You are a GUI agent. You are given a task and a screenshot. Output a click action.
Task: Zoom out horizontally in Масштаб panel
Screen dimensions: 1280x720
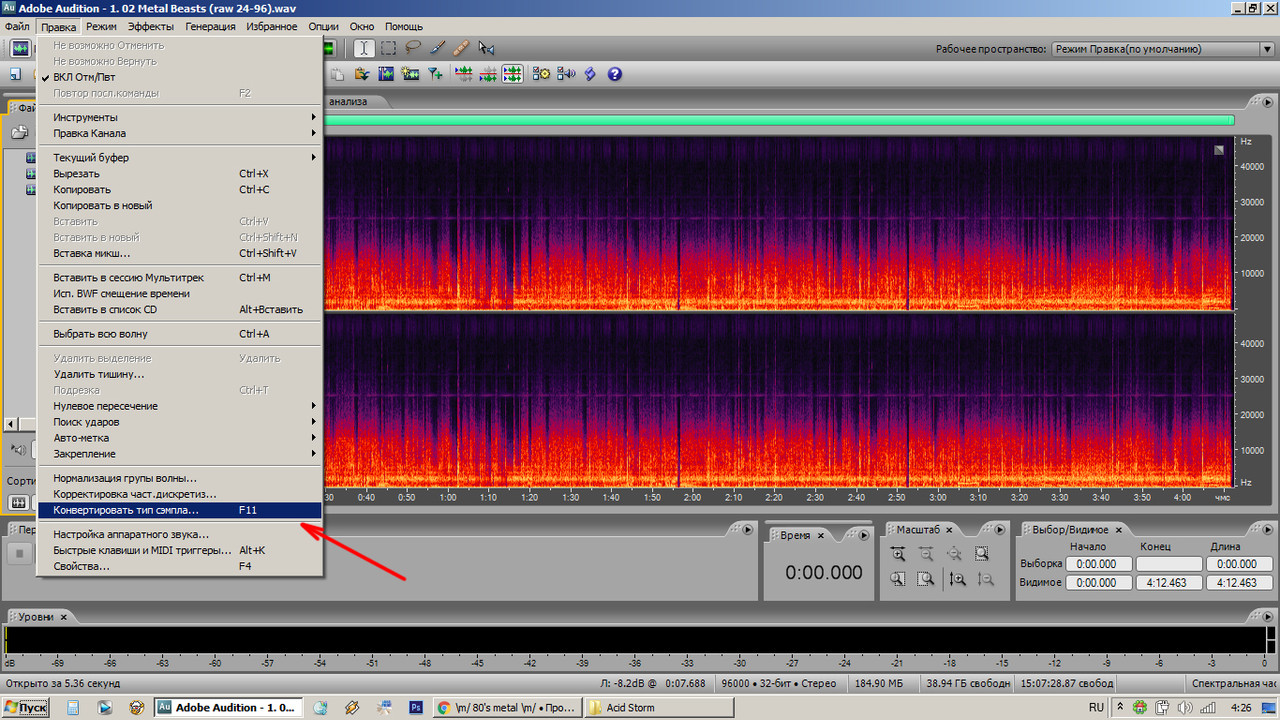click(926, 553)
